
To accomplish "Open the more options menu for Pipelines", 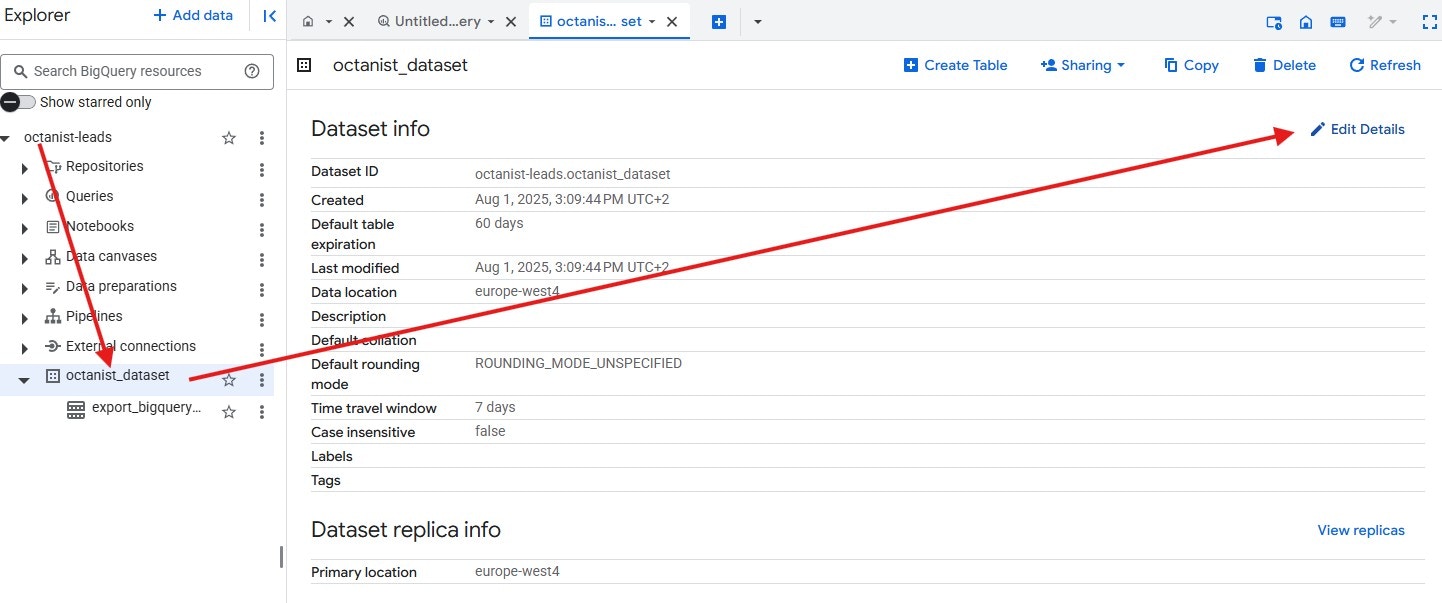I will pyautogui.click(x=262, y=320).
